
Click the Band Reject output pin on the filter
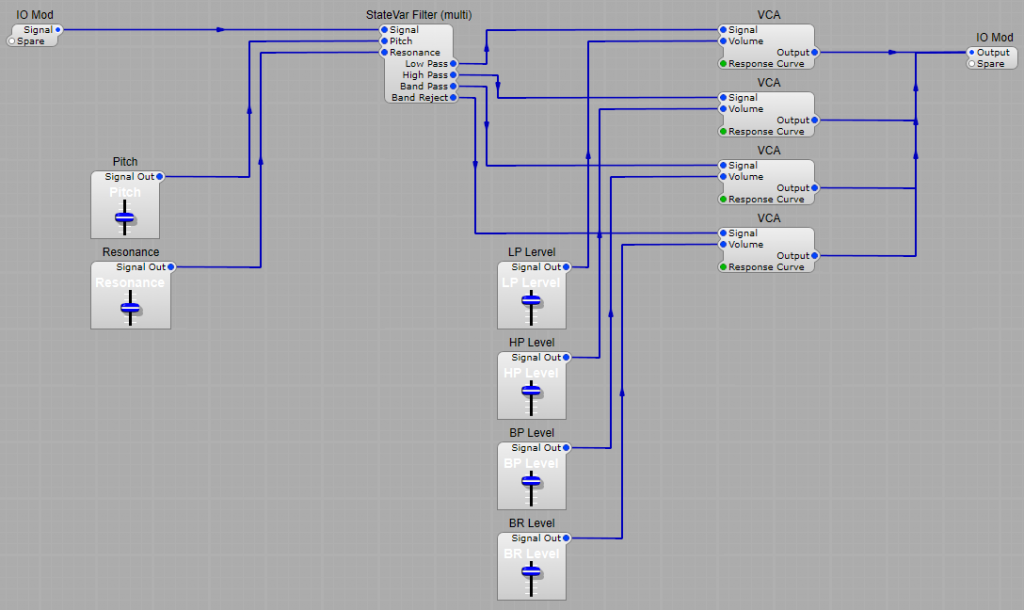tap(455, 98)
